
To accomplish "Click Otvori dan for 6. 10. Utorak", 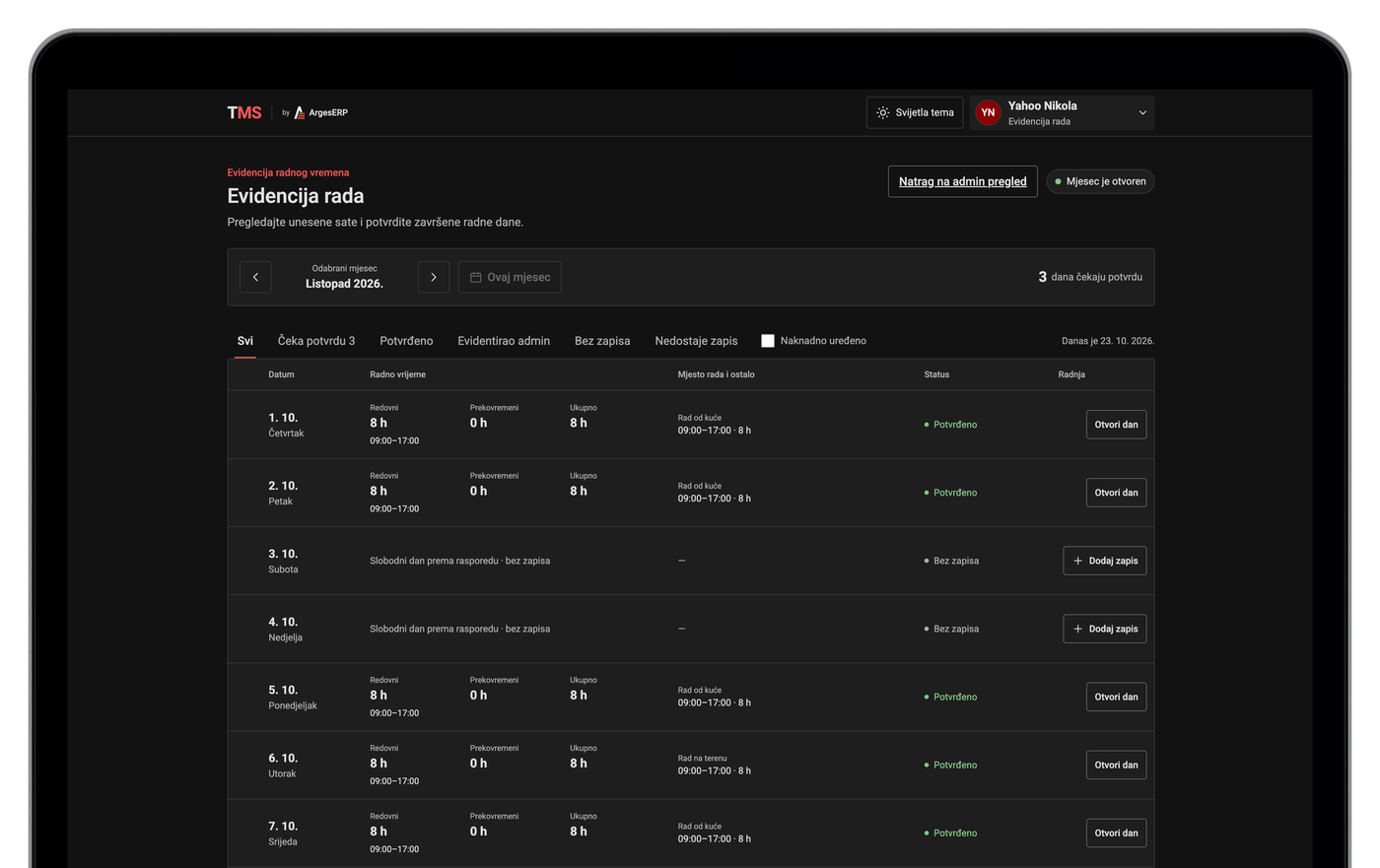I will click(1116, 765).
